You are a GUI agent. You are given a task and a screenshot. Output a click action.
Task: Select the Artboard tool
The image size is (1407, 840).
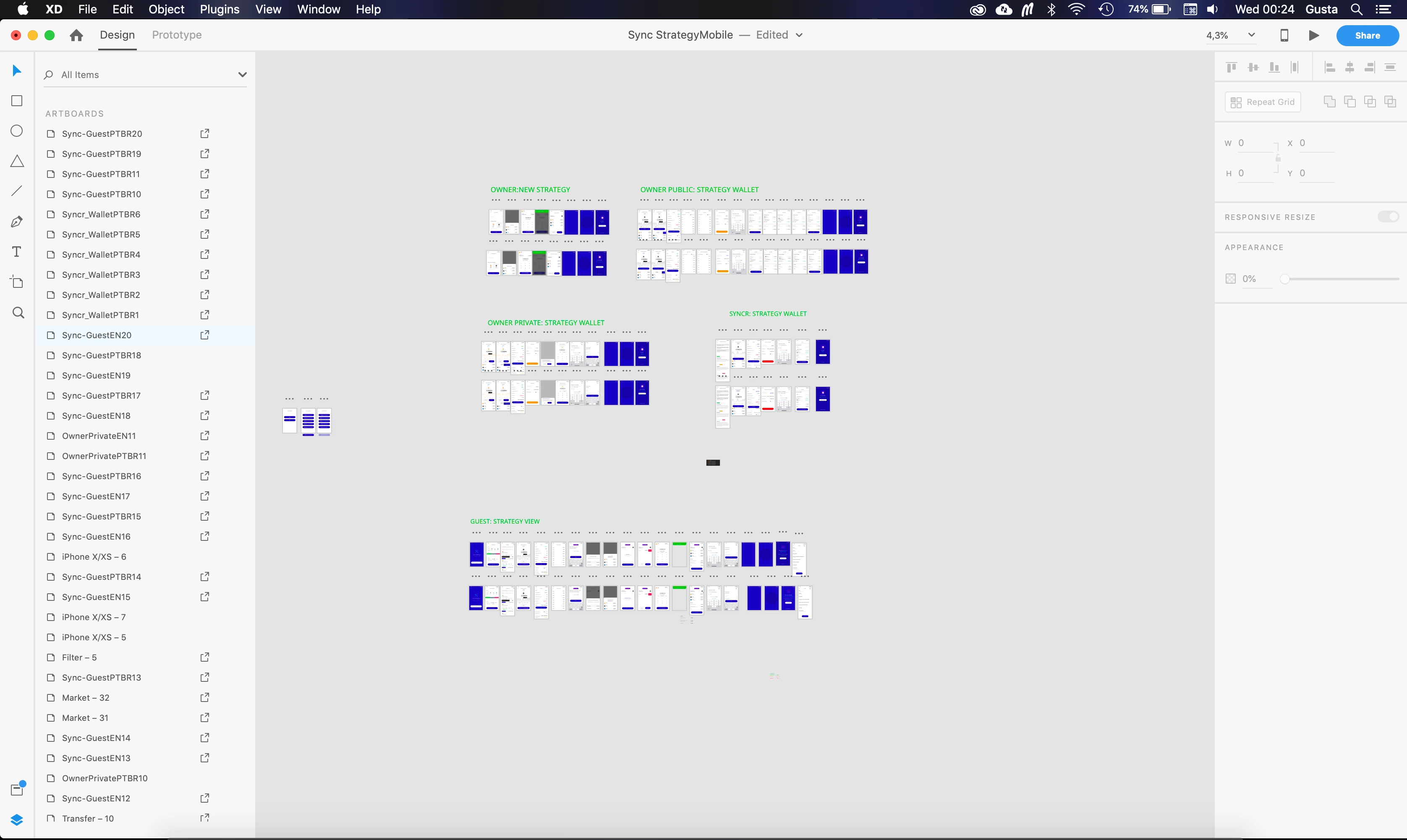pos(17,282)
